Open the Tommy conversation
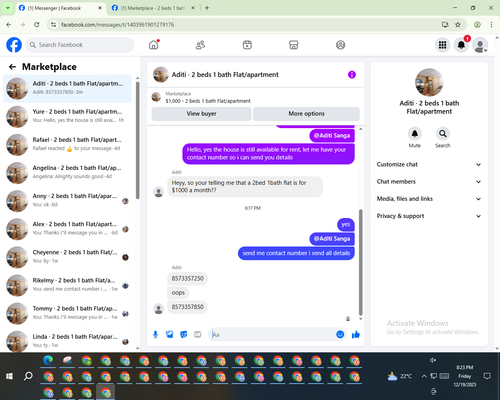500x400 pixels. [x=67, y=314]
